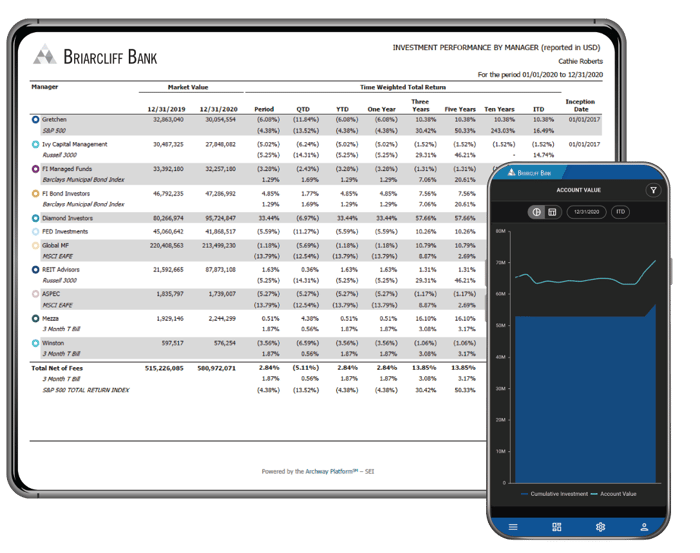The width and height of the screenshot is (700, 553).
Task: Click the YTD column header
Action: point(342,109)
